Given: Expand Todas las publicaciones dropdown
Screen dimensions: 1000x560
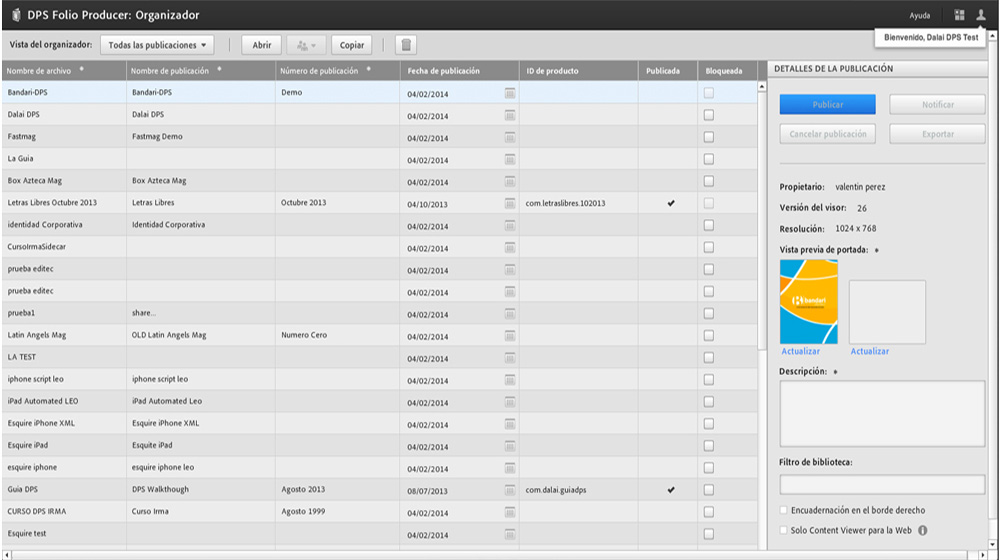Looking at the screenshot, I should (158, 45).
